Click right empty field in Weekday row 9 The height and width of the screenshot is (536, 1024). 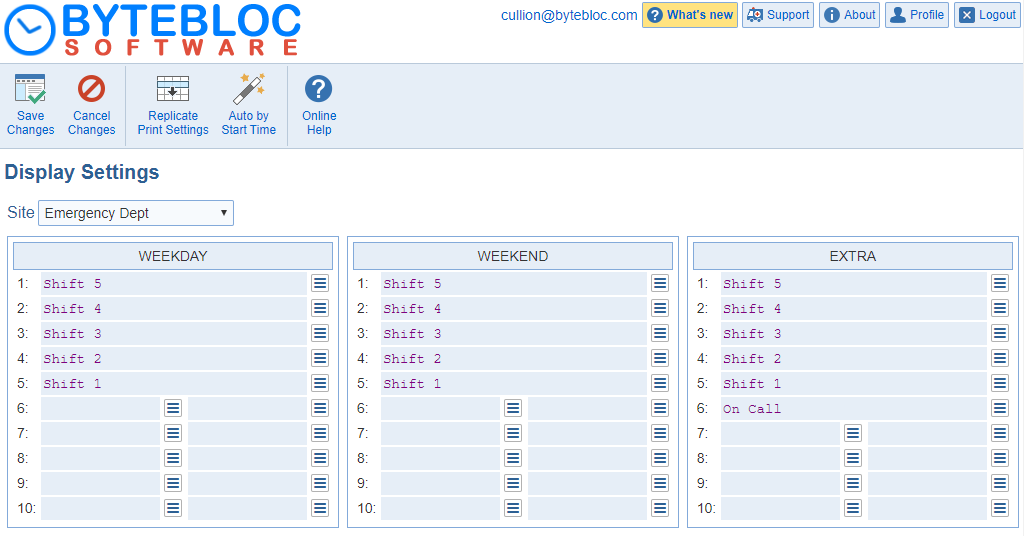coord(248,483)
